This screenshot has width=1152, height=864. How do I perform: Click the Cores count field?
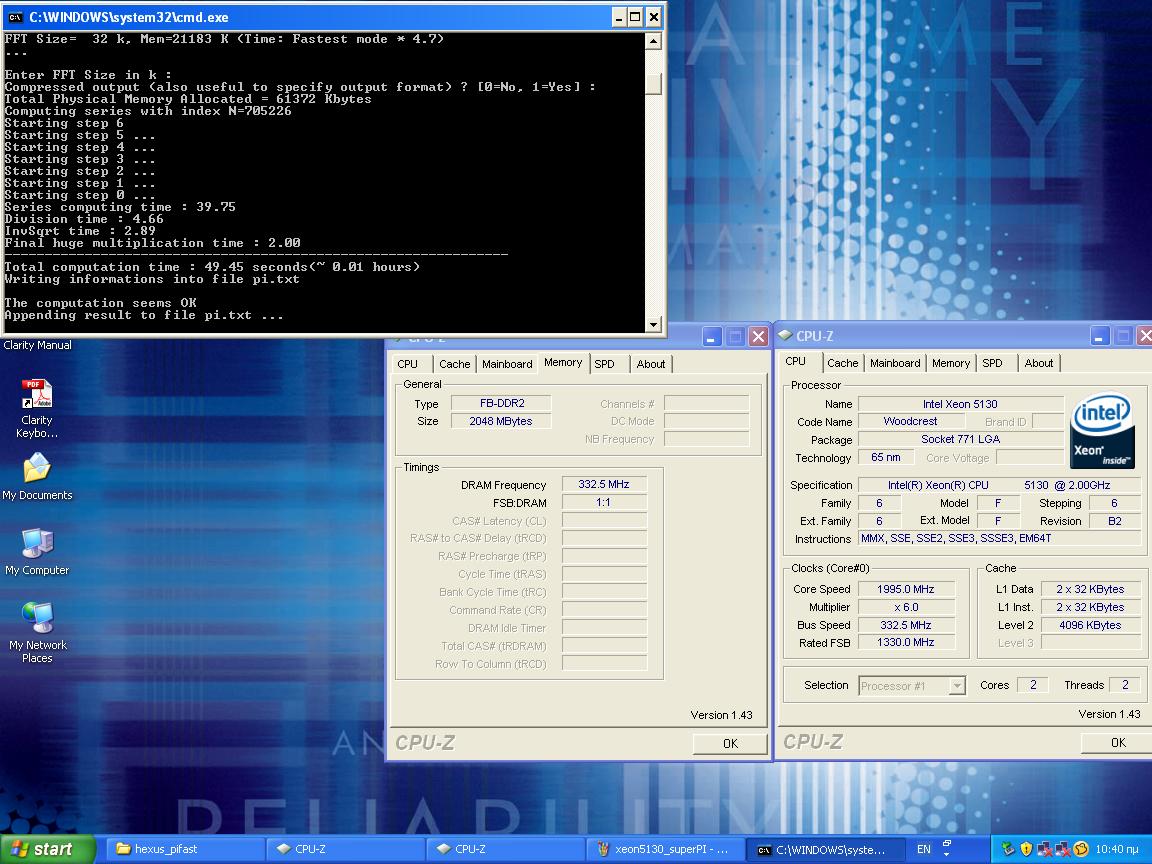pyautogui.click(x=1032, y=685)
